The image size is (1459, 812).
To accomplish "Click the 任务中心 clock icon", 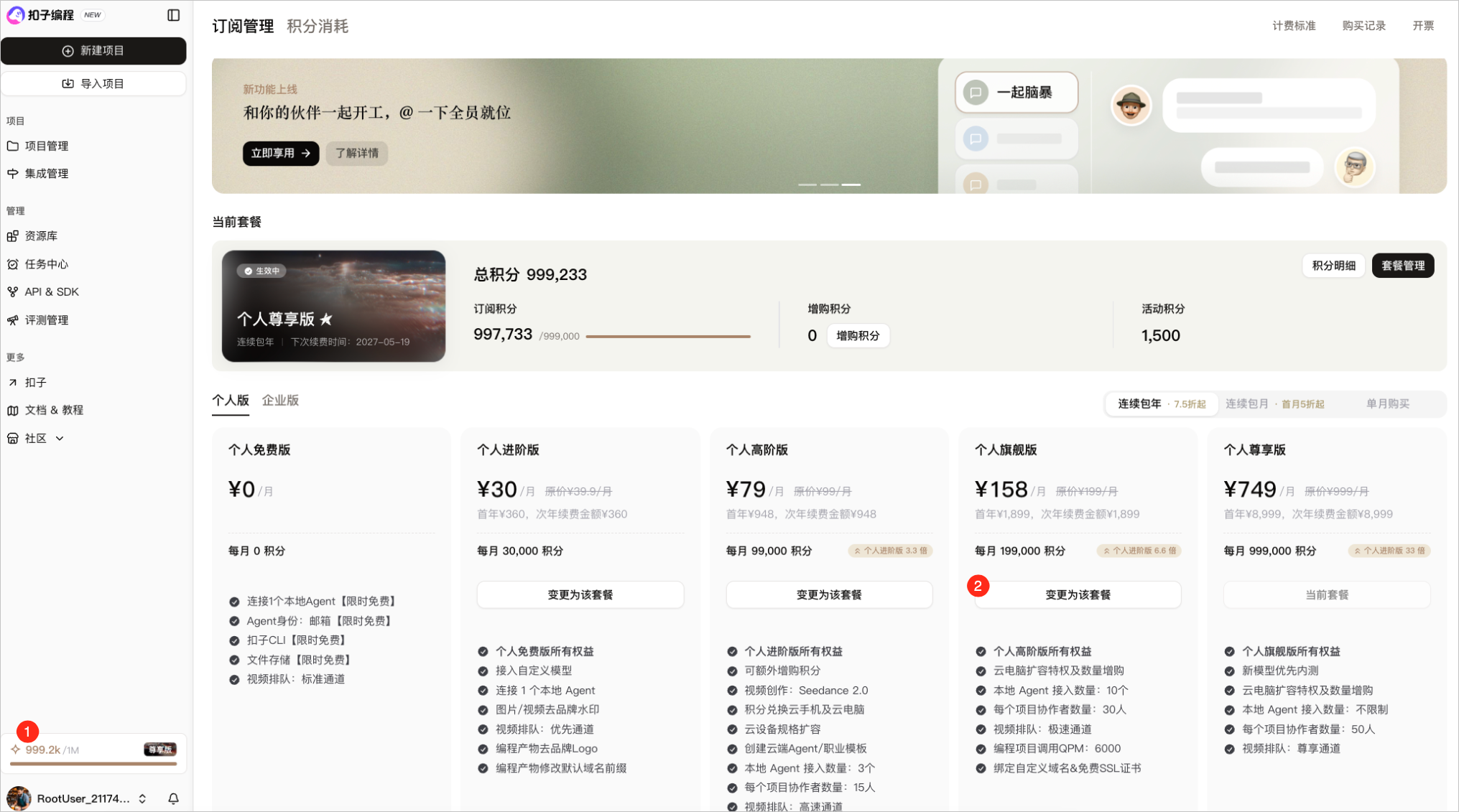I will [13, 264].
